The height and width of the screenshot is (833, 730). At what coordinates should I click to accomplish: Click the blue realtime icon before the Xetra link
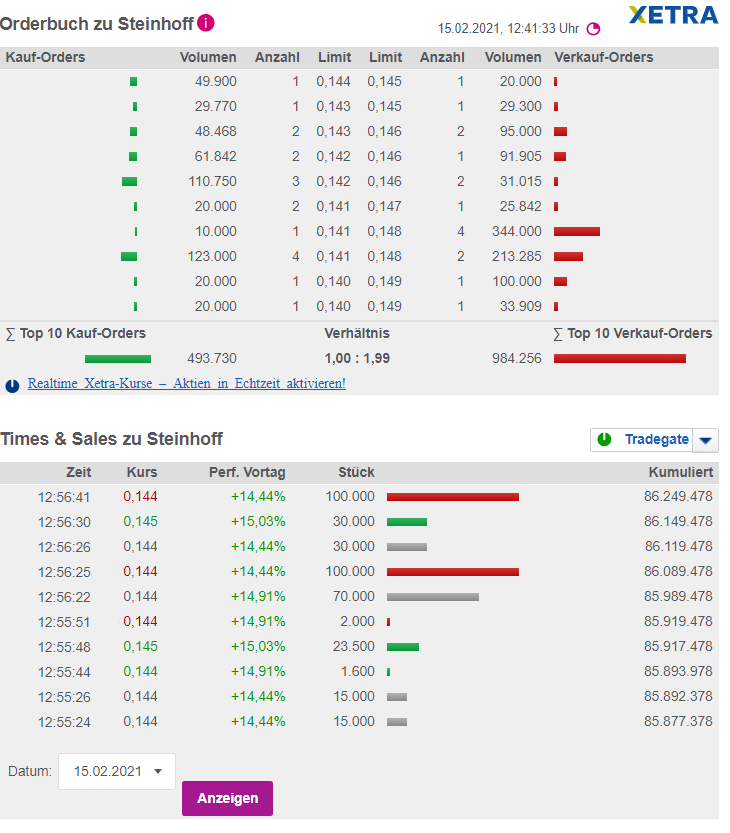pyautogui.click(x=11, y=384)
